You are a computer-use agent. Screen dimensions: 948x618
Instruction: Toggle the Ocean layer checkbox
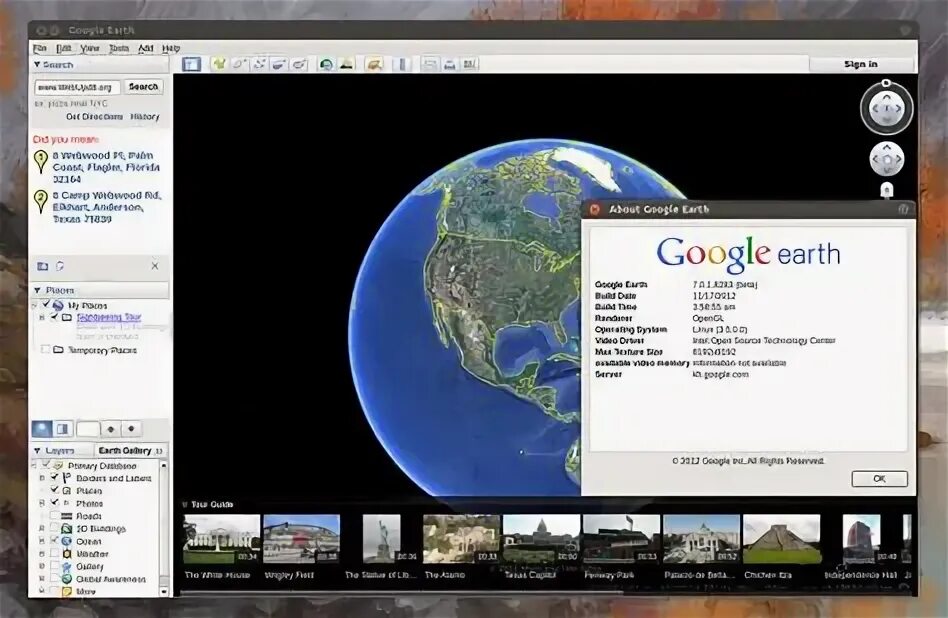pyautogui.click(x=54, y=541)
